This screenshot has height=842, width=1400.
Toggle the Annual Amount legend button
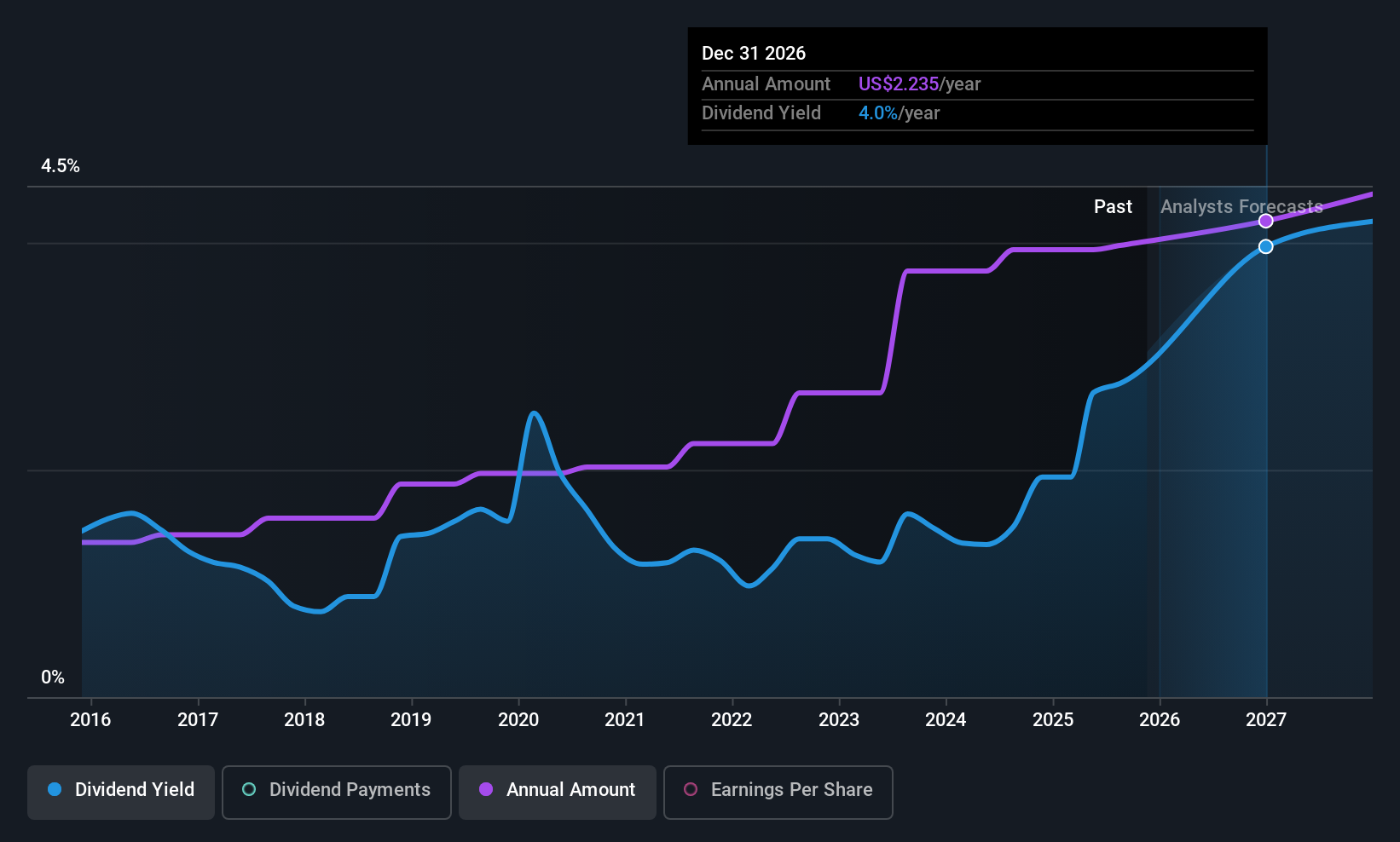click(558, 792)
